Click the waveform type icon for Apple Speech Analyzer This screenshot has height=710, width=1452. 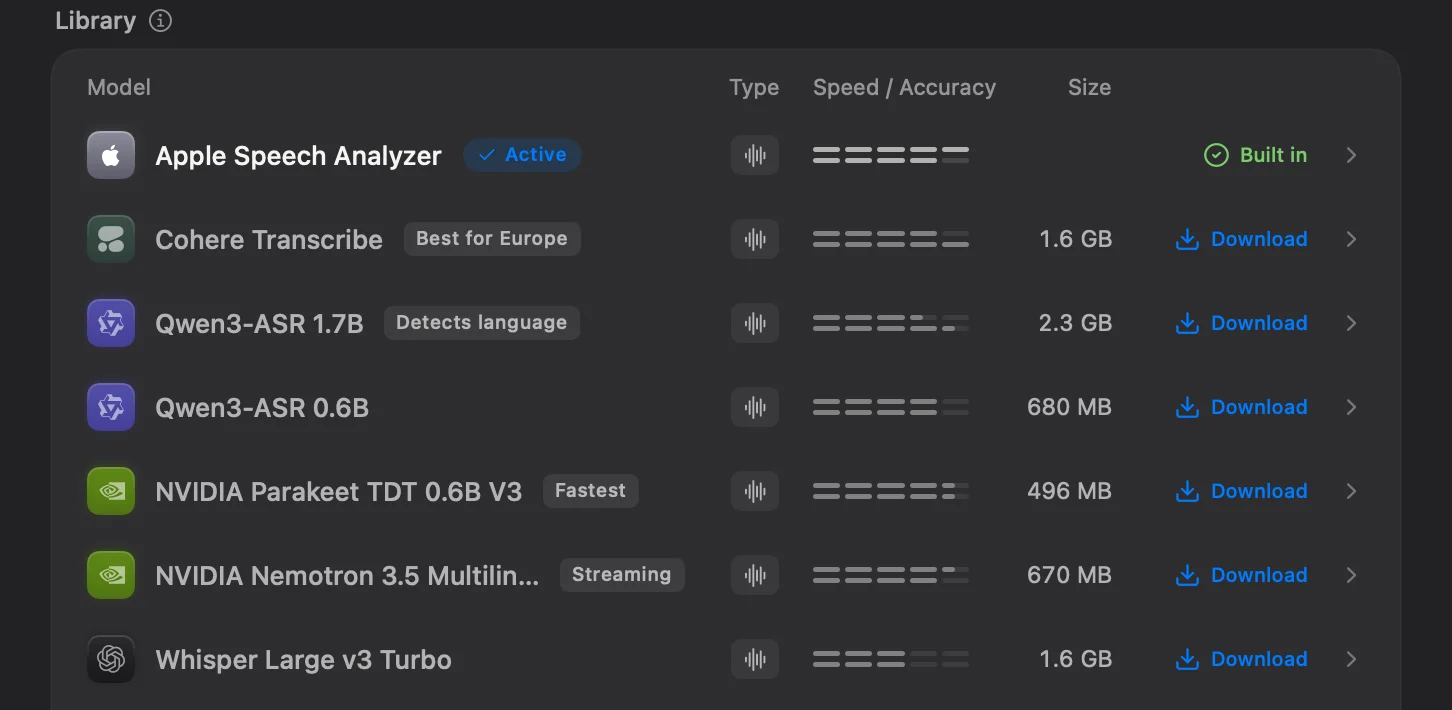coord(755,155)
